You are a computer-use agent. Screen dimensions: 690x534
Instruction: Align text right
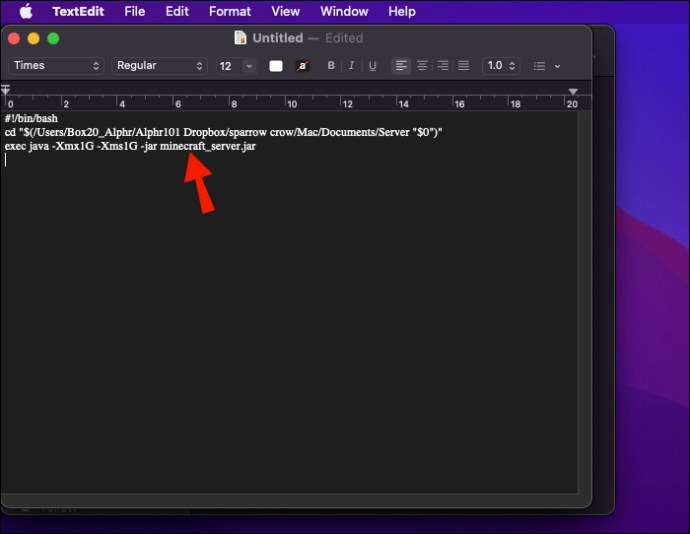[443, 66]
